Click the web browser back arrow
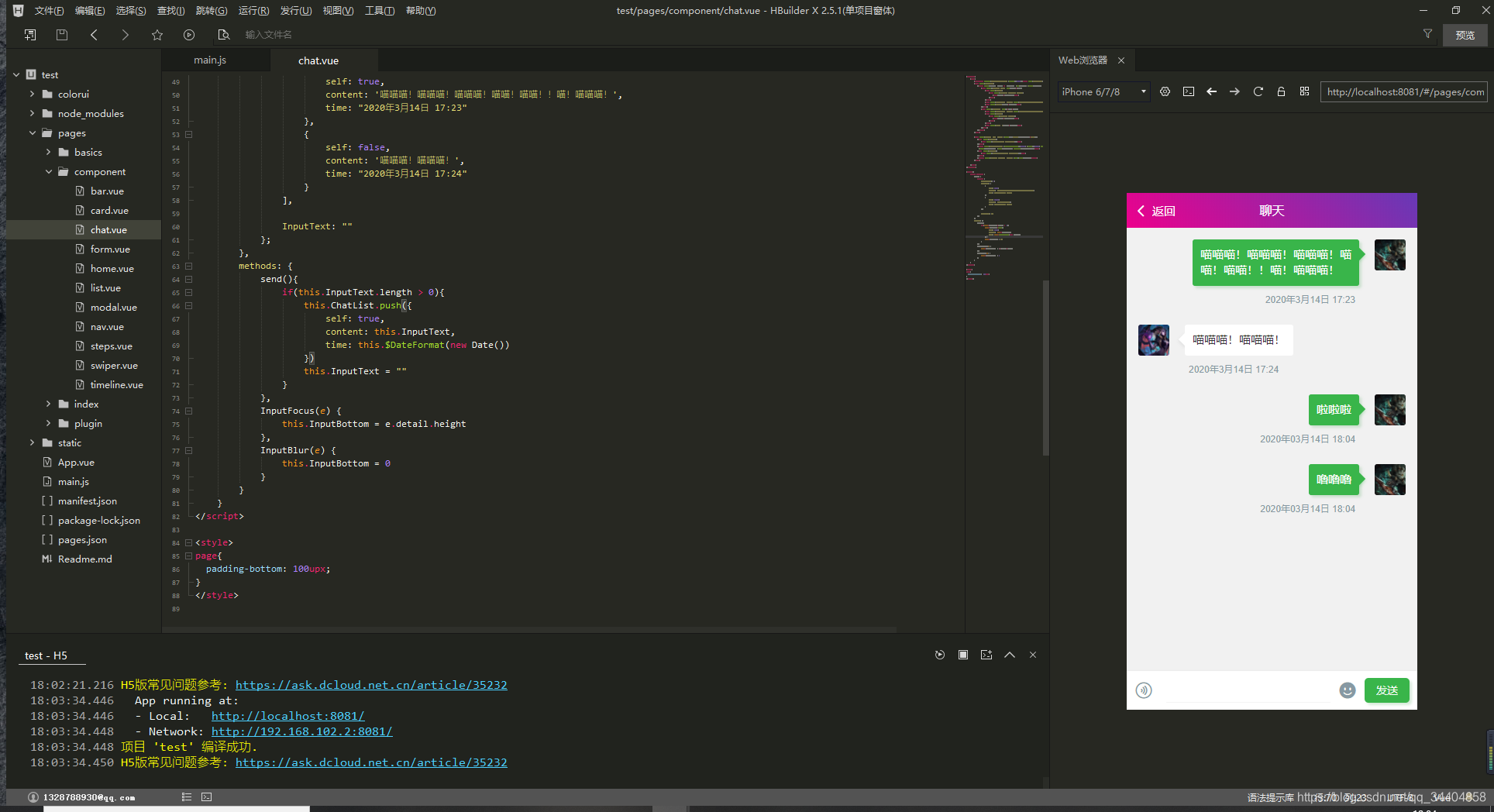 click(1212, 91)
